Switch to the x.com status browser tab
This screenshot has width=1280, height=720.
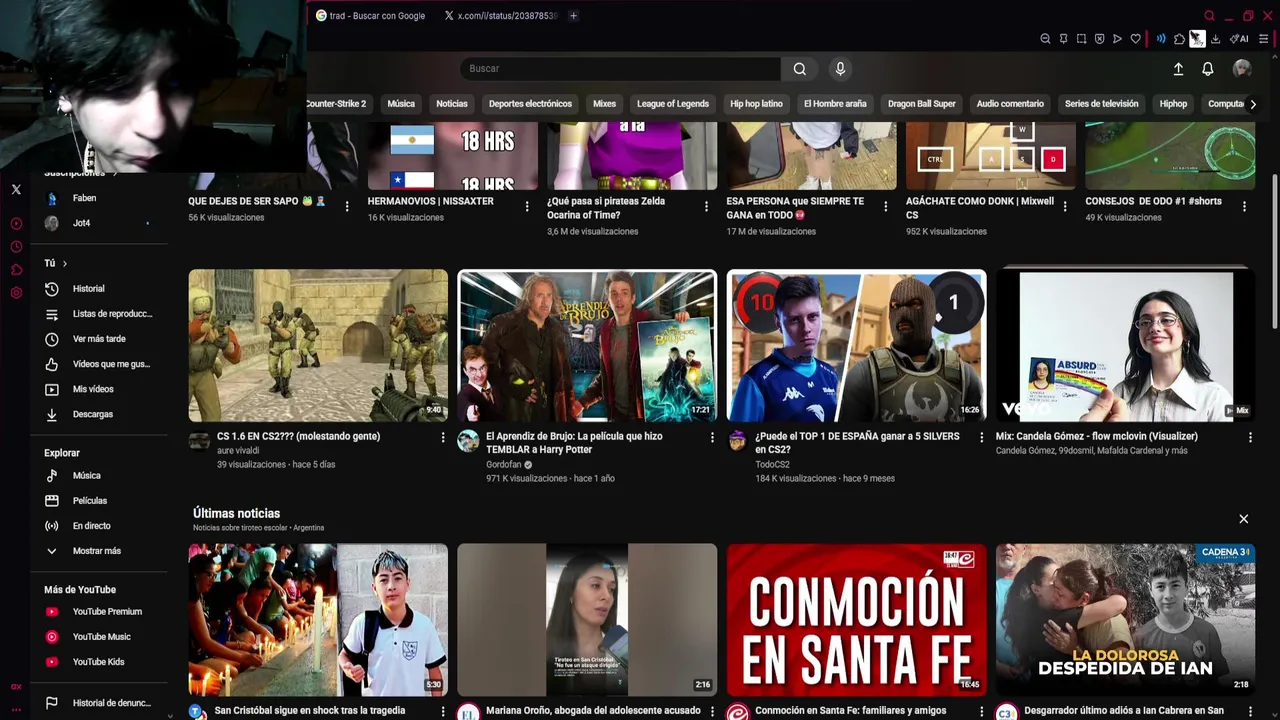(500, 16)
